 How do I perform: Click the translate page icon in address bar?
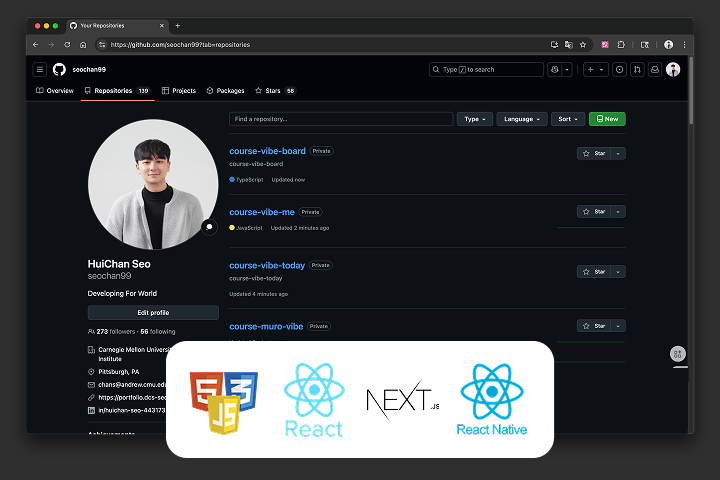click(568, 45)
